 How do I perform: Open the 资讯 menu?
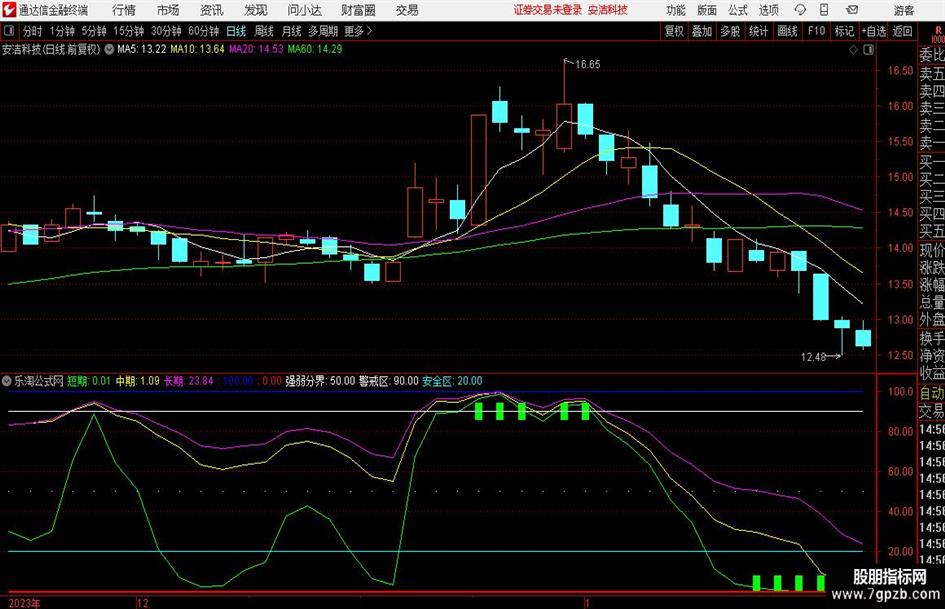point(212,10)
